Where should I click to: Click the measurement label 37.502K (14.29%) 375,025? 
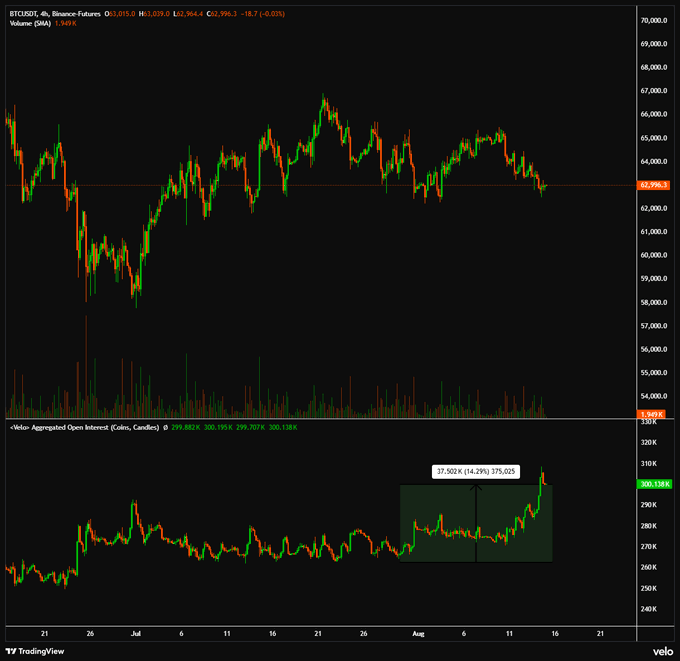pyautogui.click(x=476, y=471)
